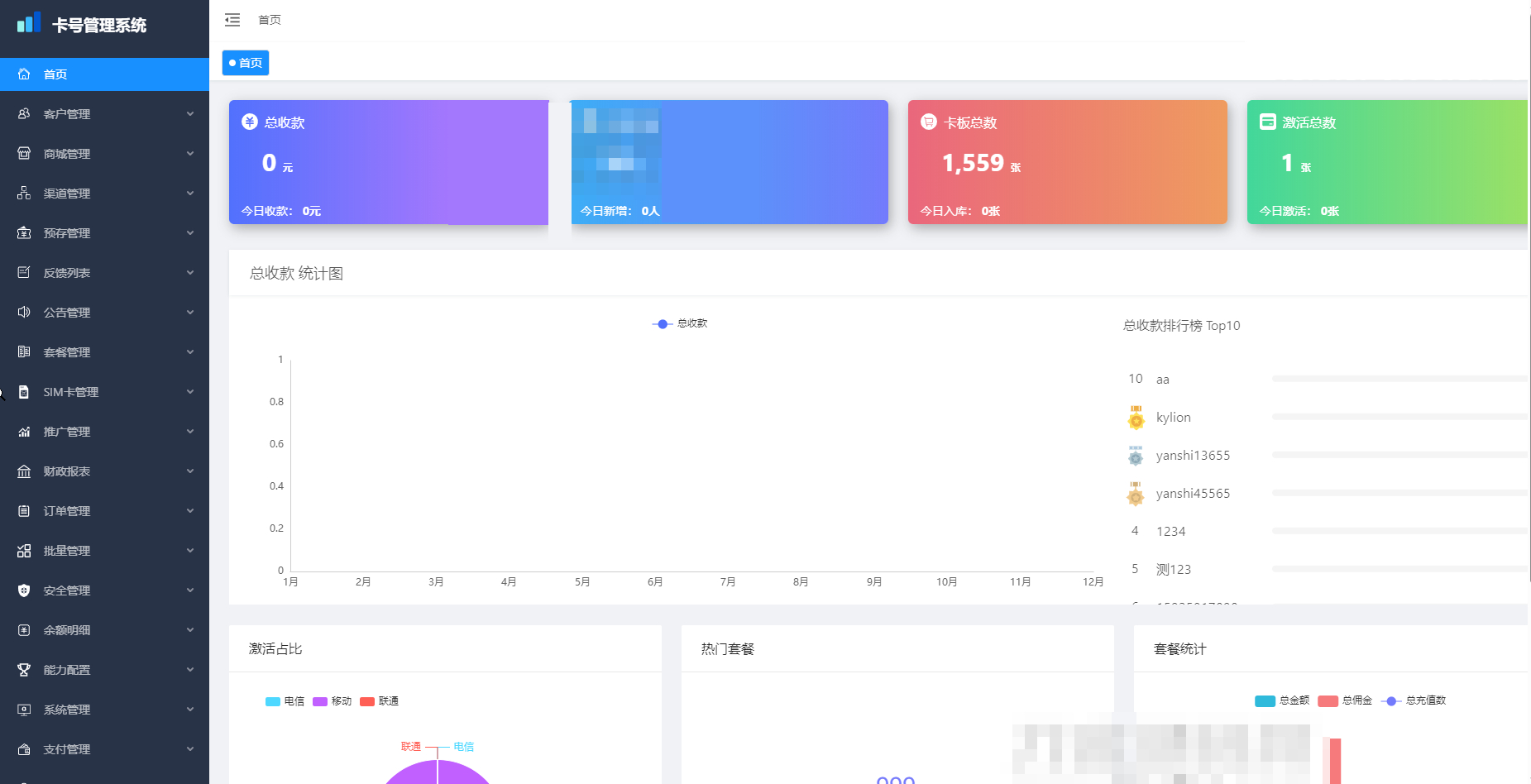Click the 商城管理 shop icon
The image size is (1531, 784).
point(24,153)
